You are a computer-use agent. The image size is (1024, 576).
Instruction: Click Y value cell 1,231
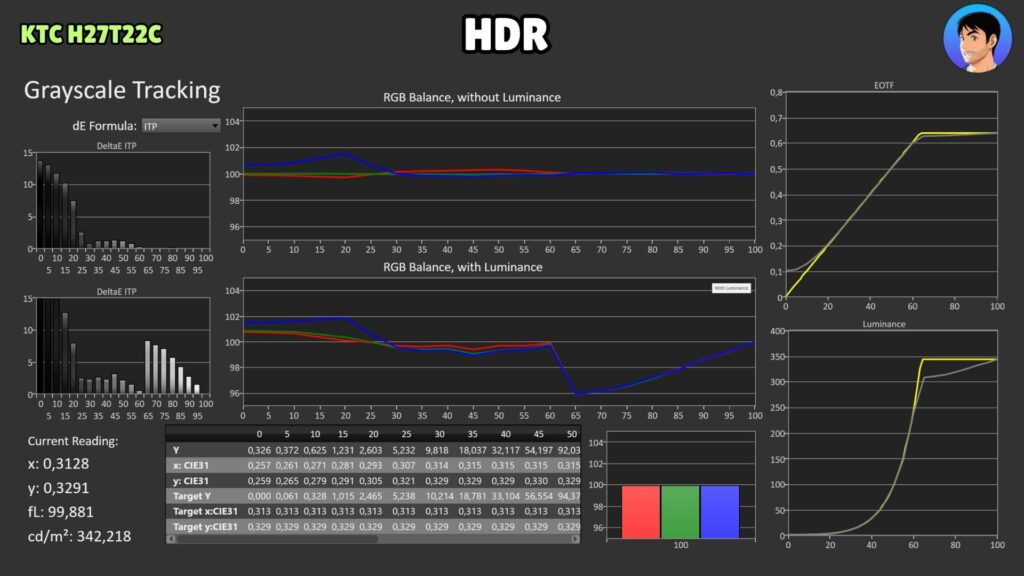point(343,450)
